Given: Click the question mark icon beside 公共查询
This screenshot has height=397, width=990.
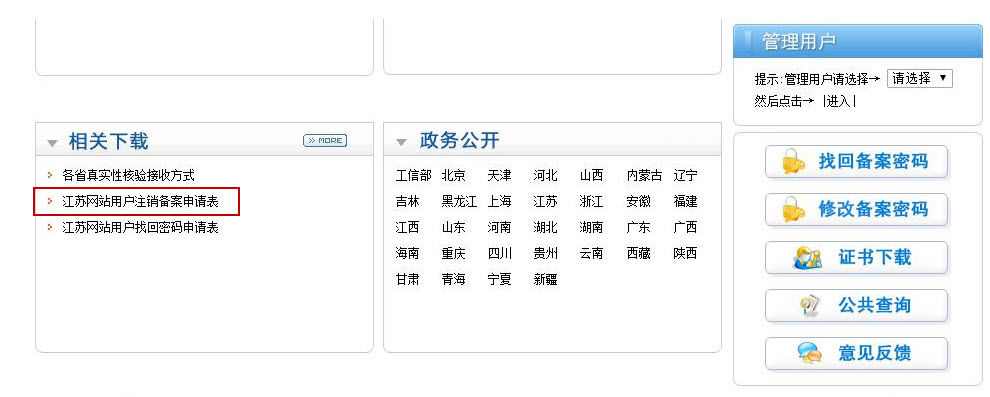Looking at the screenshot, I should (809, 306).
